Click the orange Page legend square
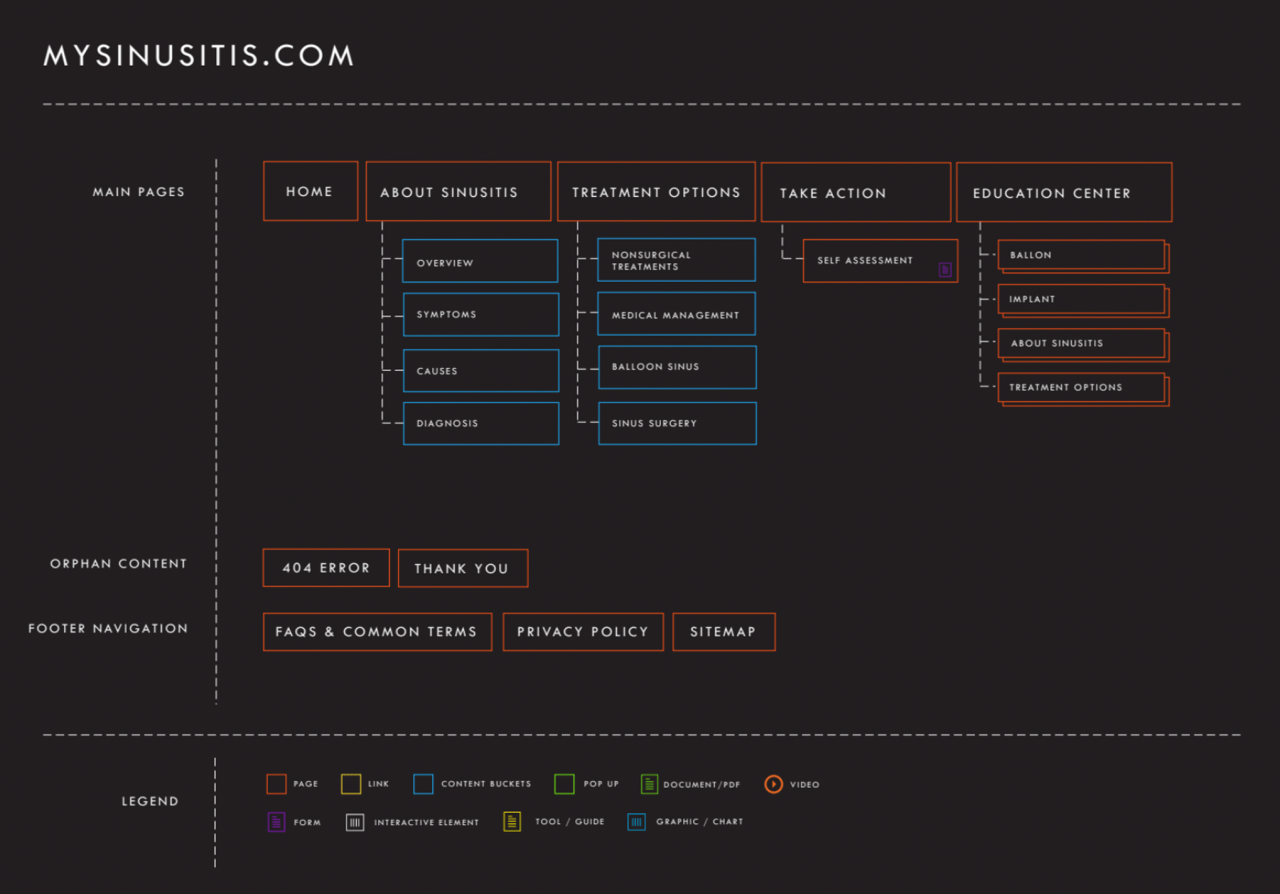The image size is (1280, 894). coord(276,784)
